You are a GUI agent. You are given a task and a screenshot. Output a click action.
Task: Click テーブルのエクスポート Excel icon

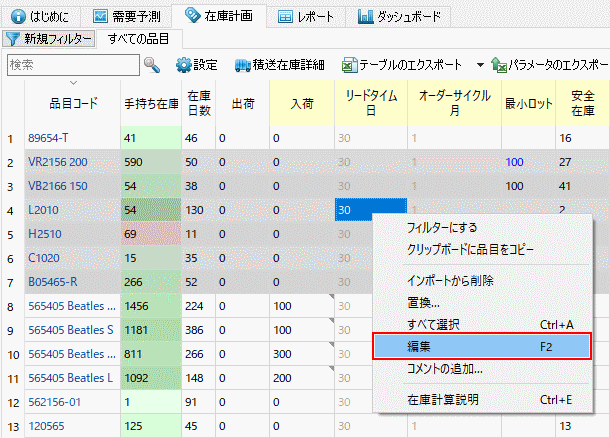pyautogui.click(x=350, y=65)
